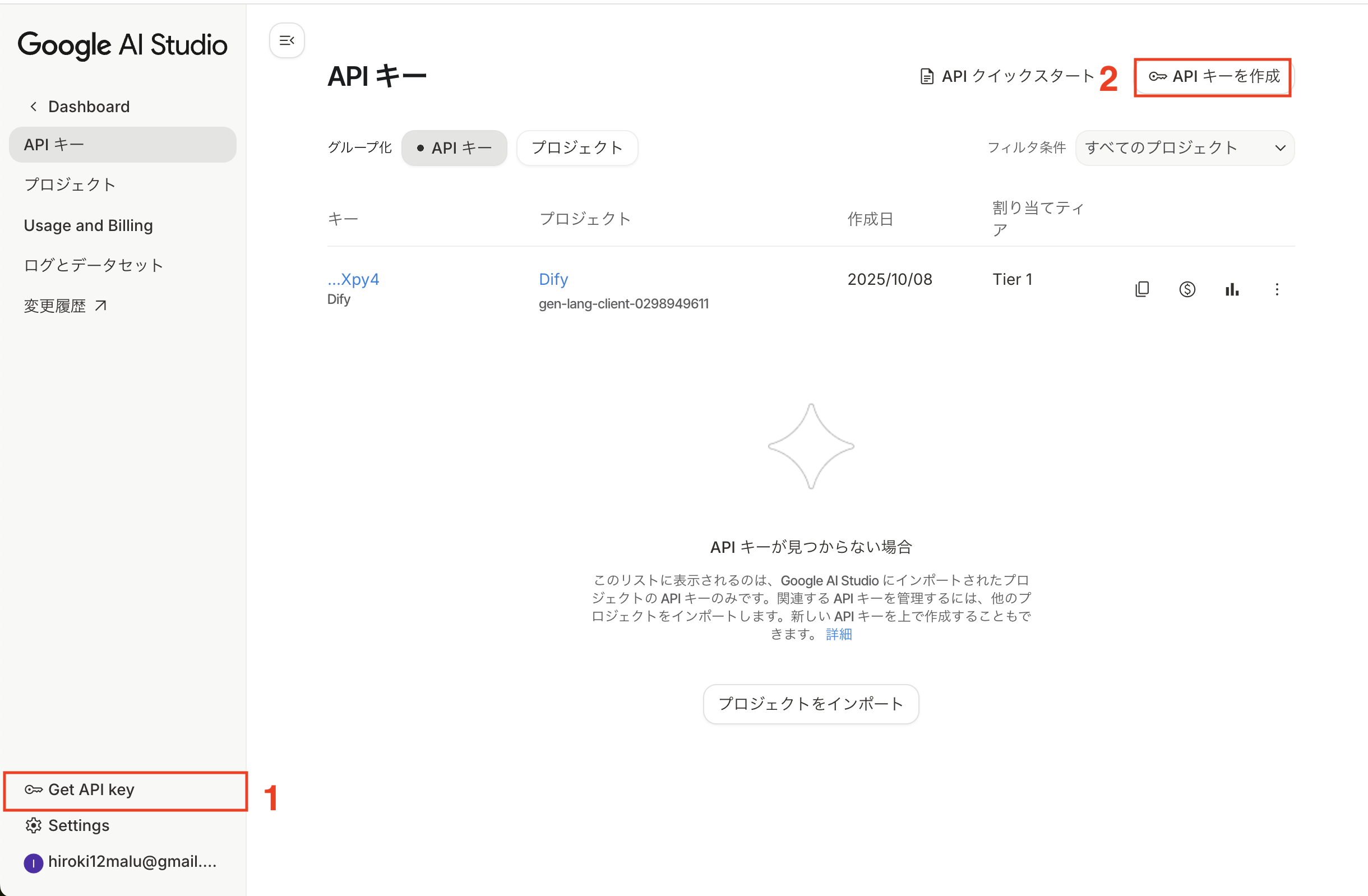View key usage via the bar chart icon
The height and width of the screenshot is (896, 1368).
click(1232, 289)
